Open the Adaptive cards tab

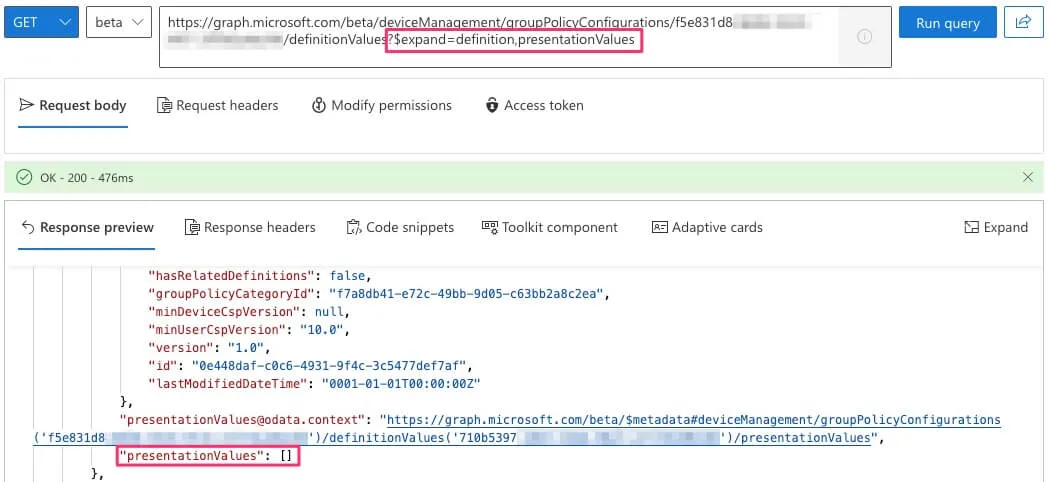(x=707, y=227)
